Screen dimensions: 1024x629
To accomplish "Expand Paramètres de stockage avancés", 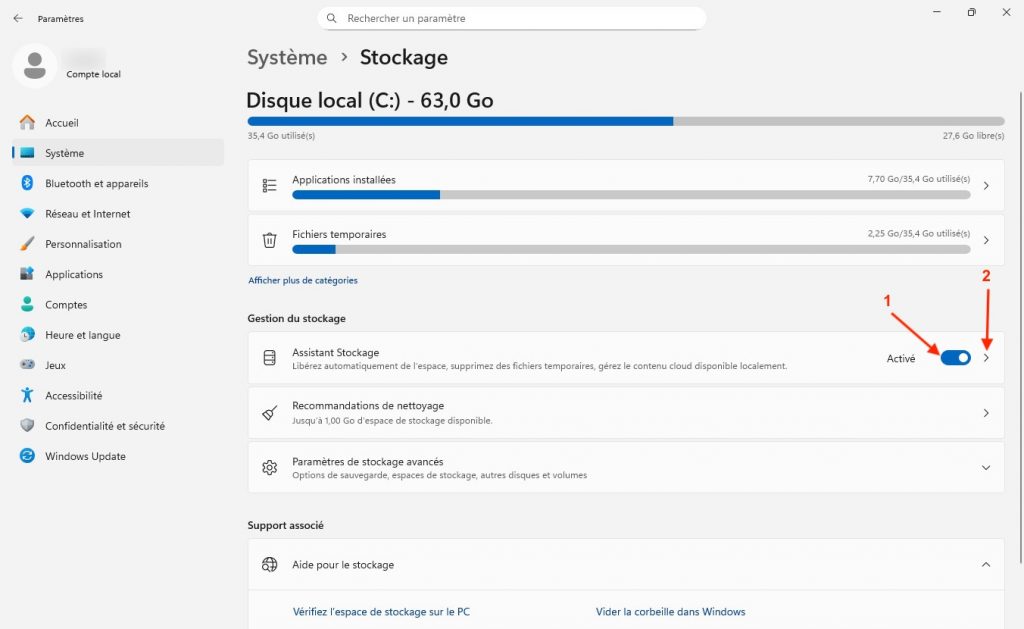I will [986, 468].
